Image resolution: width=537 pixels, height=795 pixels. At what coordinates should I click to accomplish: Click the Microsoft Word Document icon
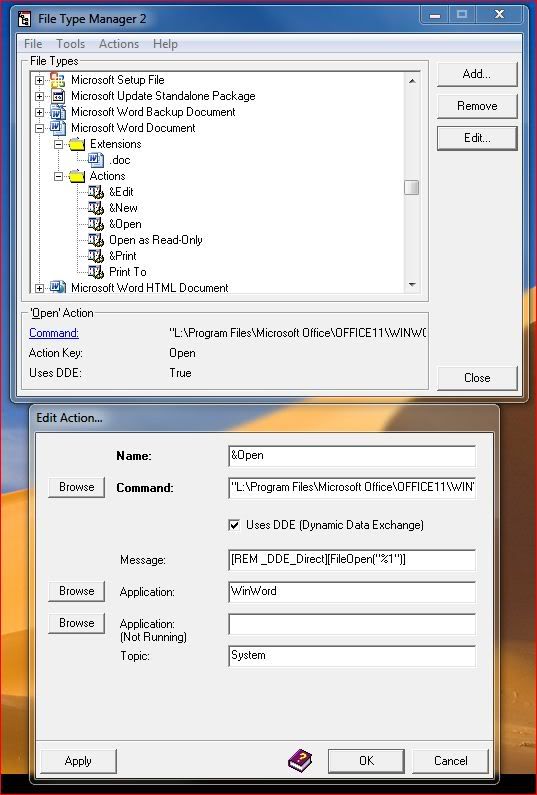coord(58,128)
